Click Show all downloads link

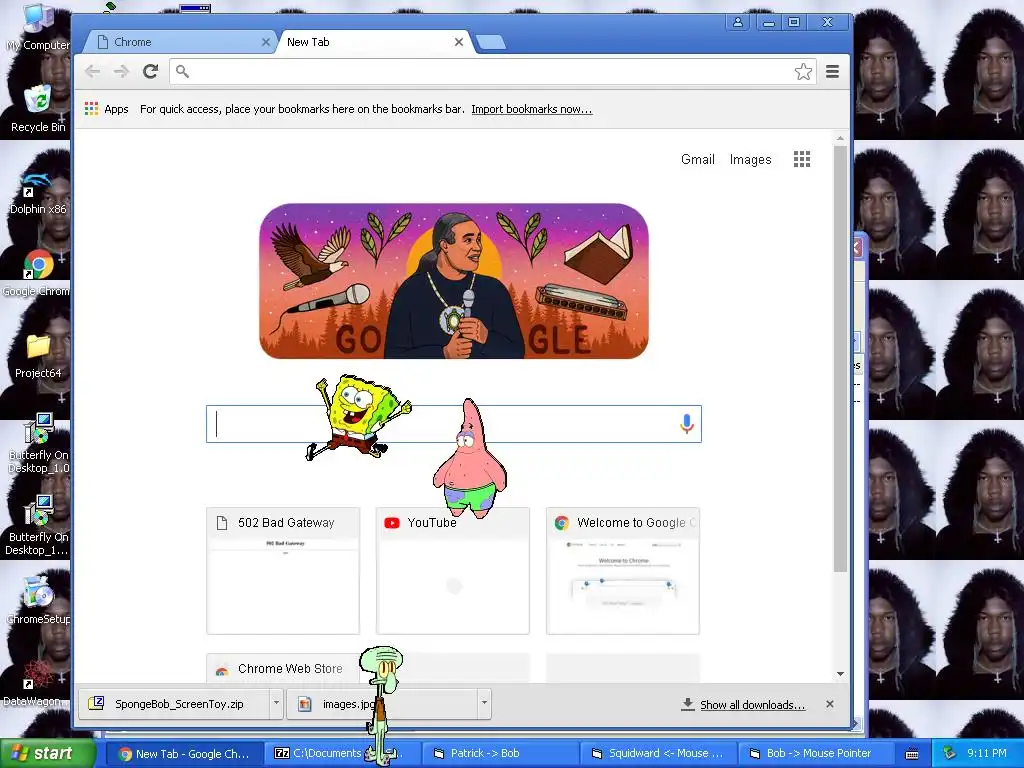click(x=752, y=705)
